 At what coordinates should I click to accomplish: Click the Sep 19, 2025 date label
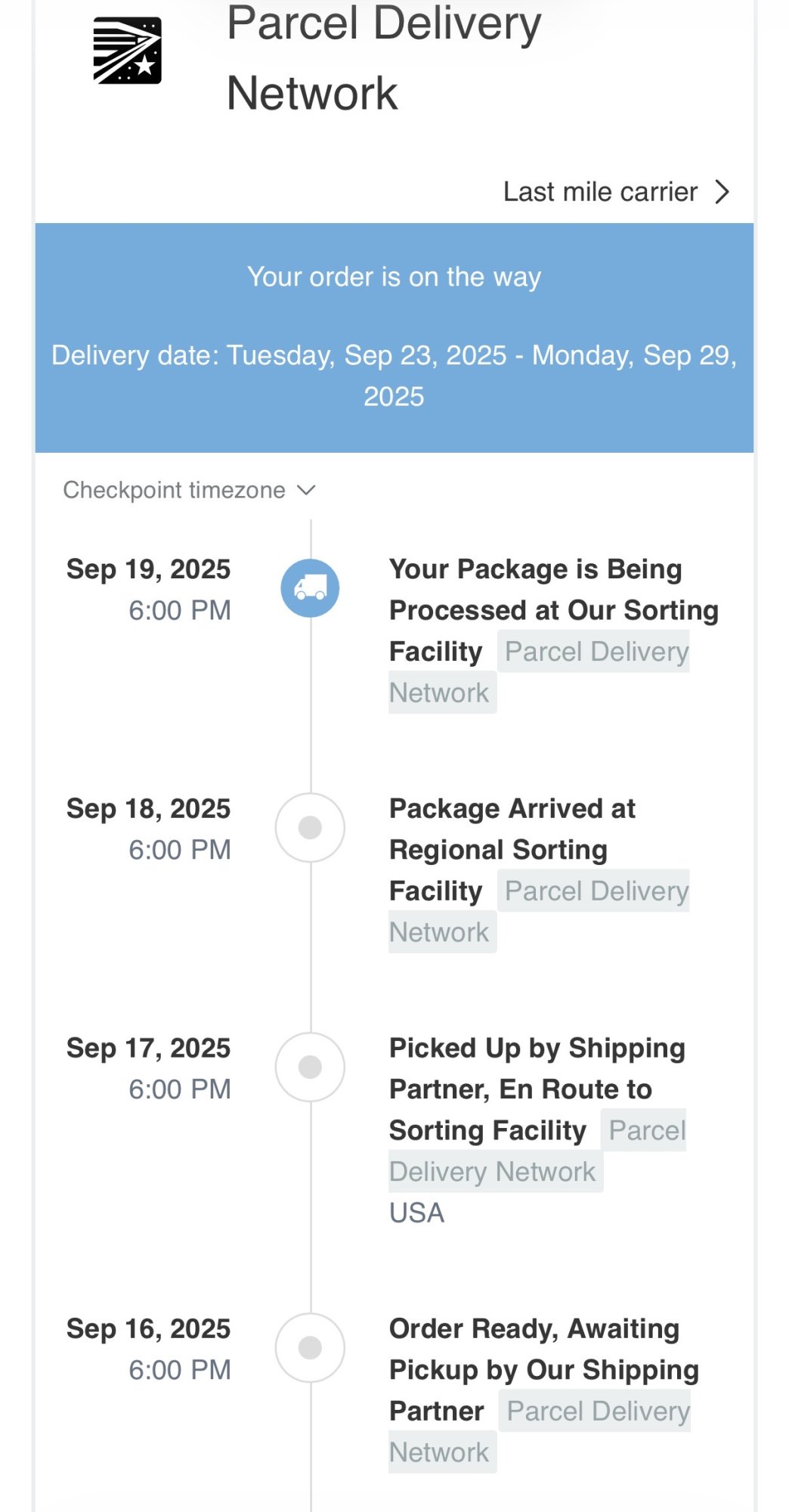148,569
